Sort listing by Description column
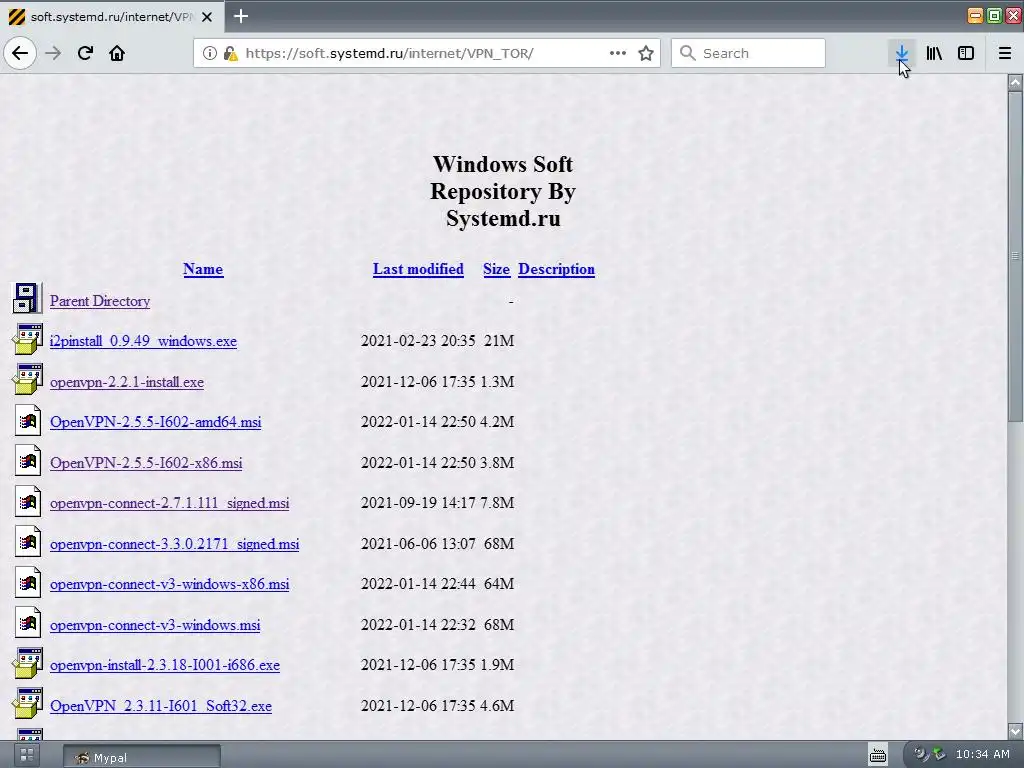Screen dimensions: 1024x768 (556, 269)
